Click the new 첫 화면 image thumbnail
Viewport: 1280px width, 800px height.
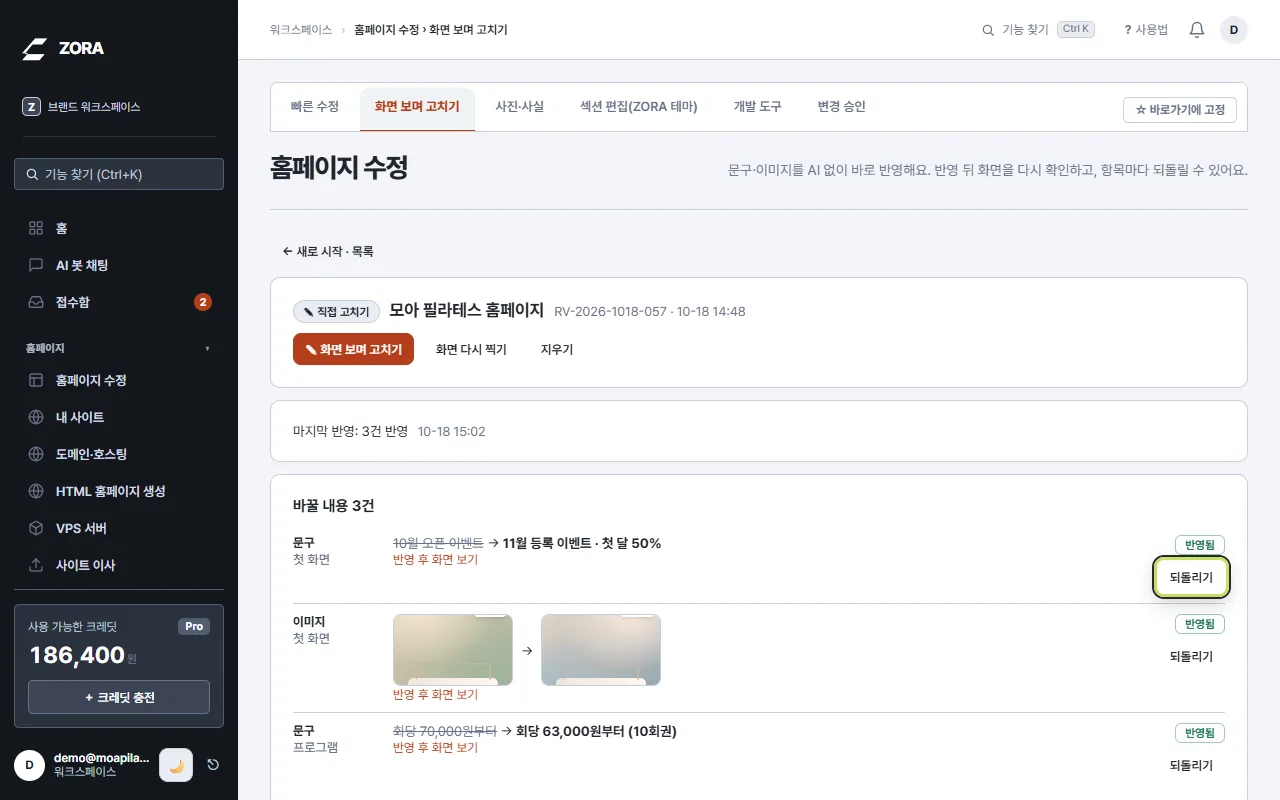coord(601,650)
